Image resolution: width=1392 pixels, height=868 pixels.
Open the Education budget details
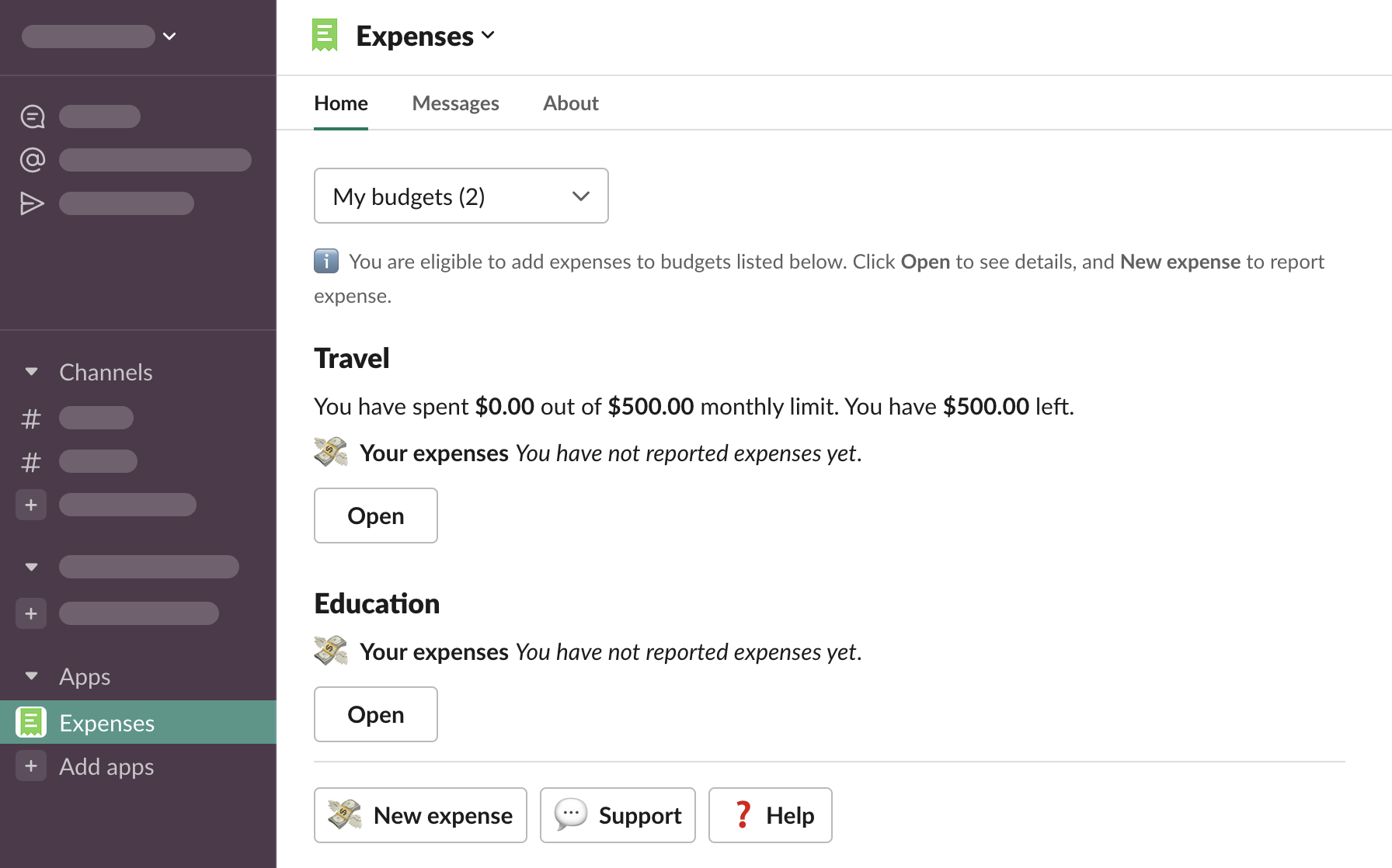click(375, 714)
